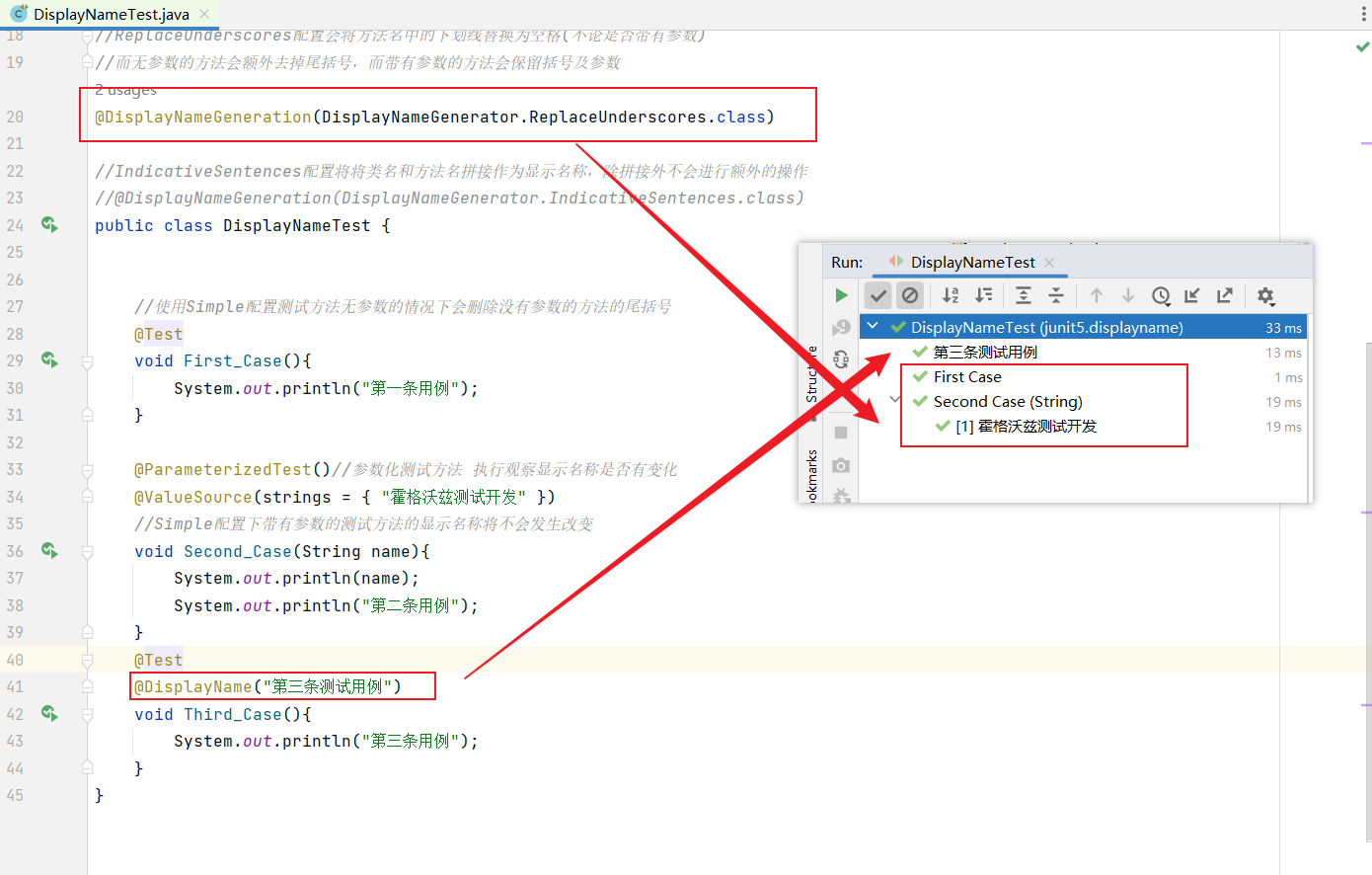1372x875 pixels.
Task: Click run gutter icon beside class DisplayNameTest
Action: tap(49, 225)
